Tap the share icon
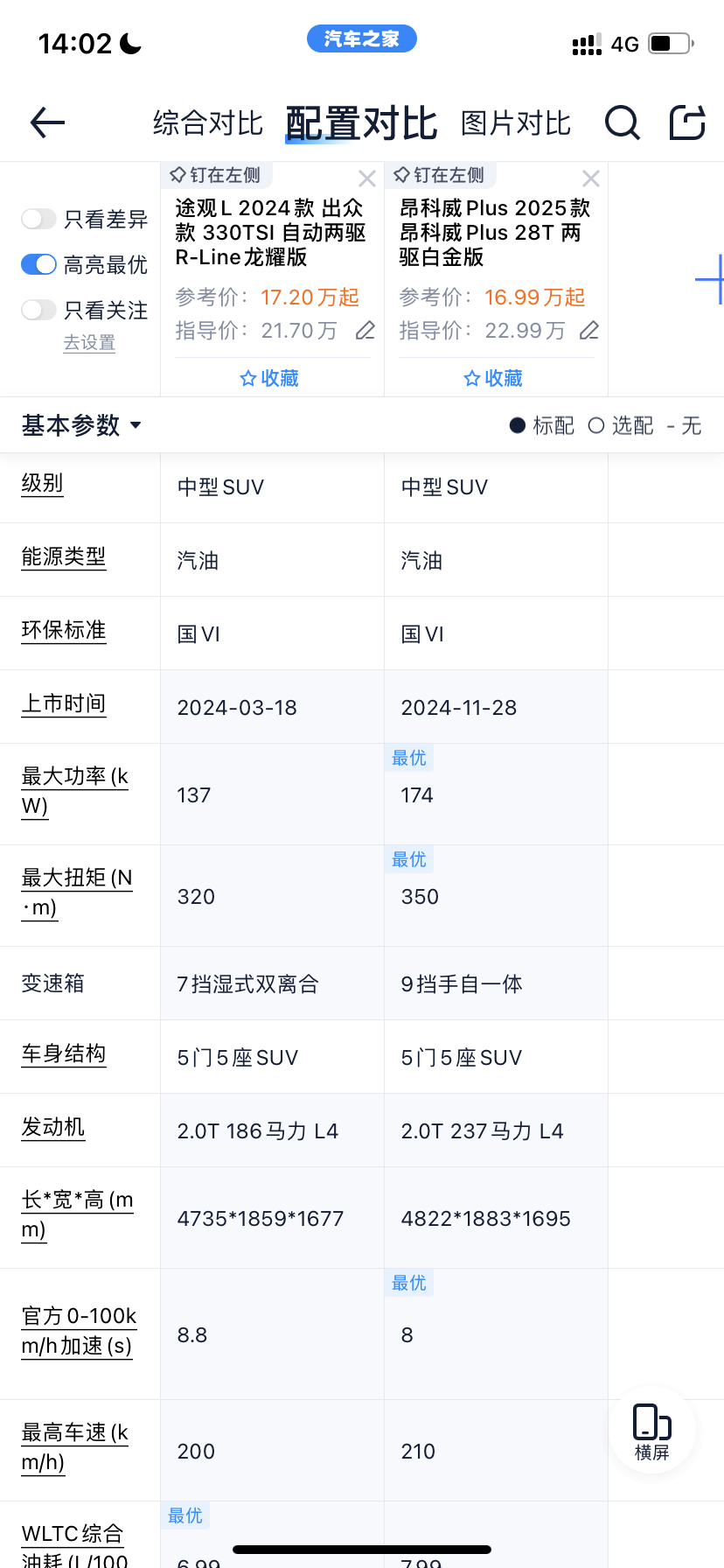The width and height of the screenshot is (724, 1568). click(x=687, y=122)
